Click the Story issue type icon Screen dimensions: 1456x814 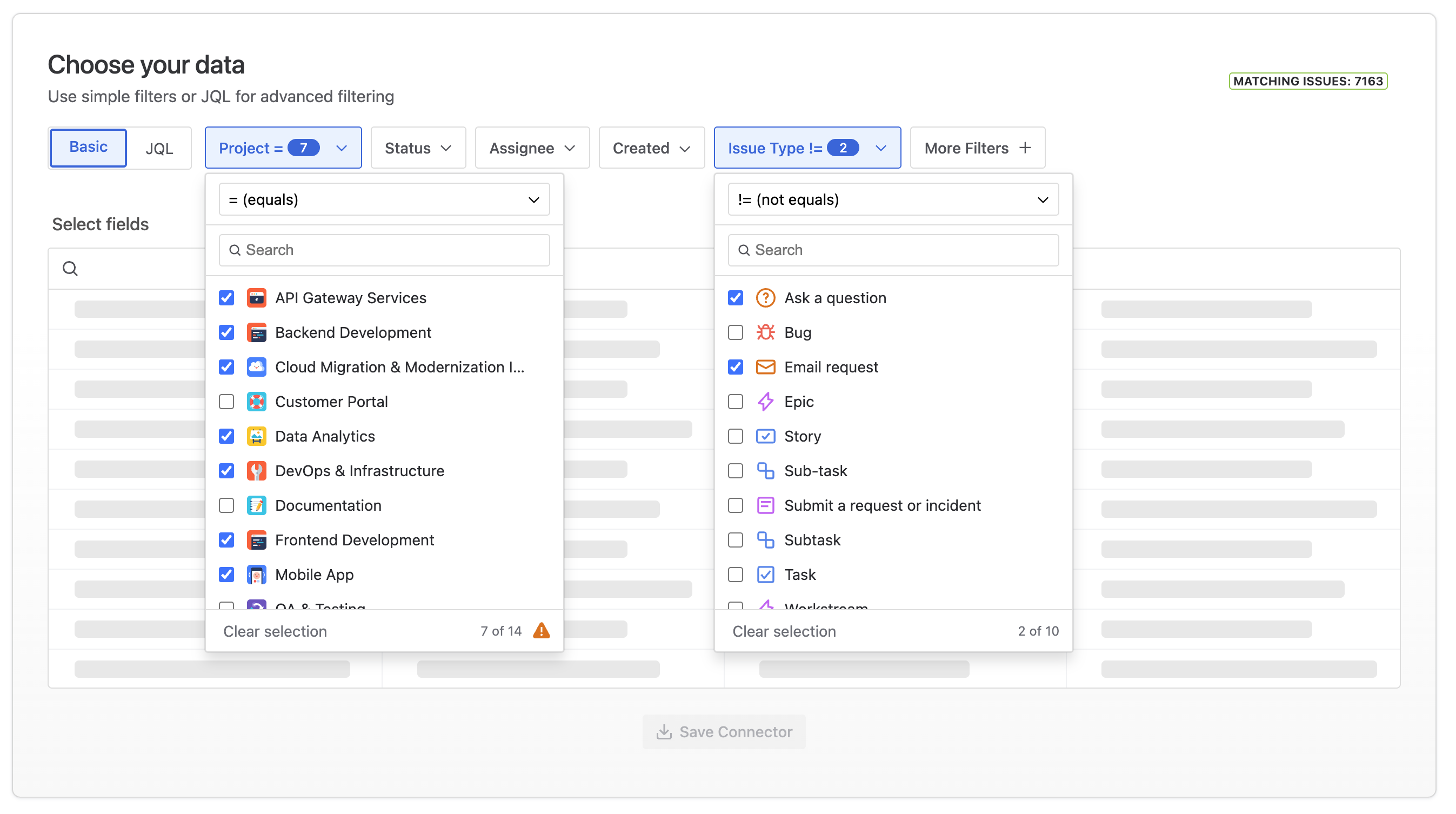tap(765, 436)
